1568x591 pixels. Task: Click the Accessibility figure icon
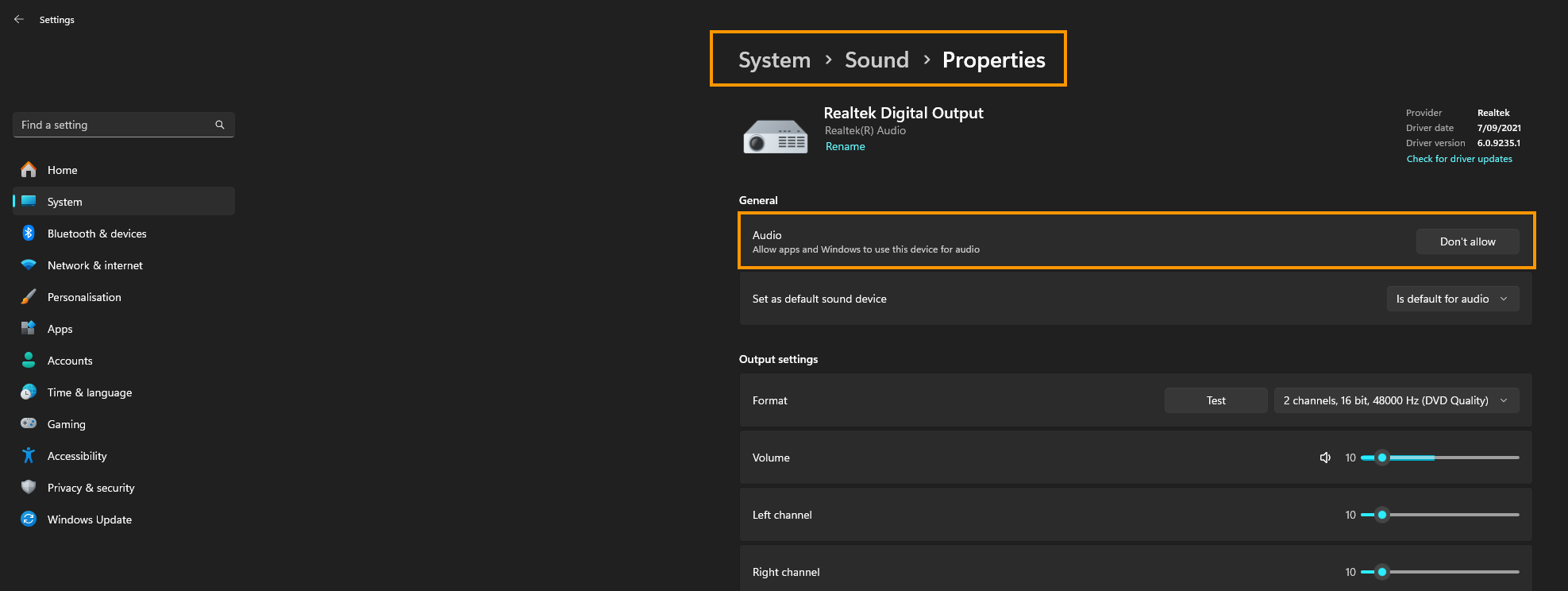click(x=29, y=455)
